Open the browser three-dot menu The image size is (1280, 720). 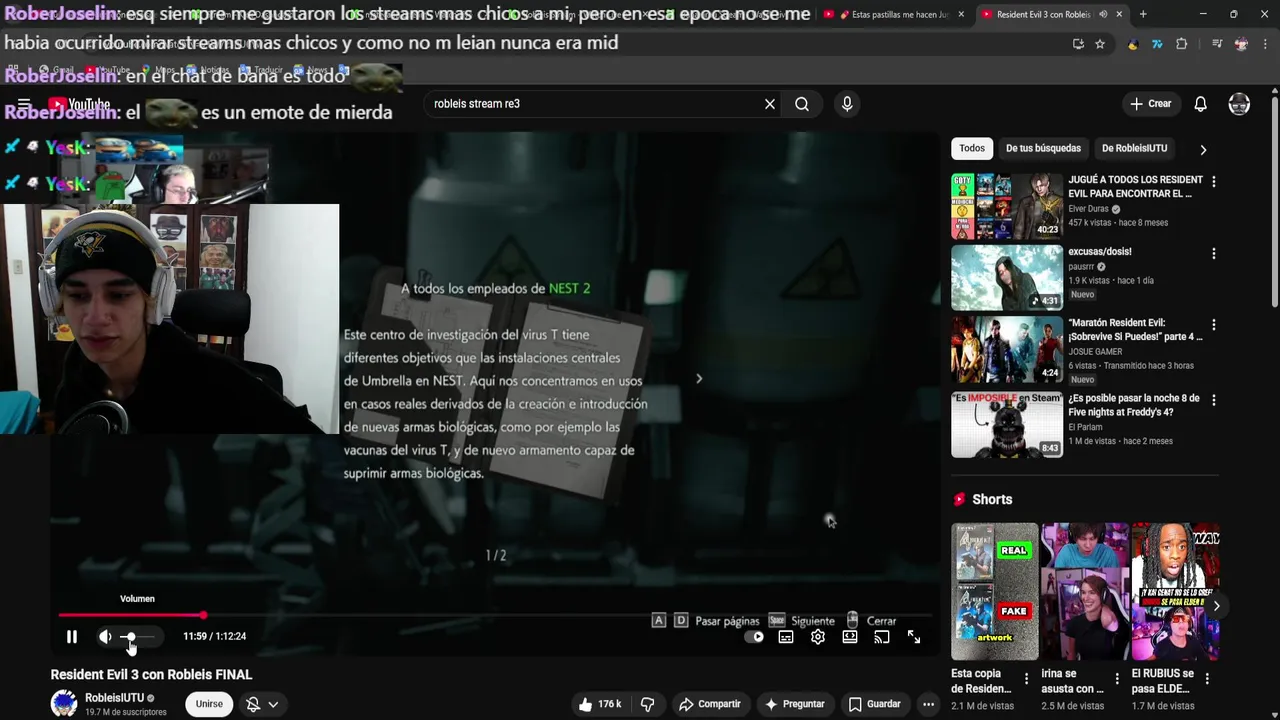click(x=1264, y=44)
